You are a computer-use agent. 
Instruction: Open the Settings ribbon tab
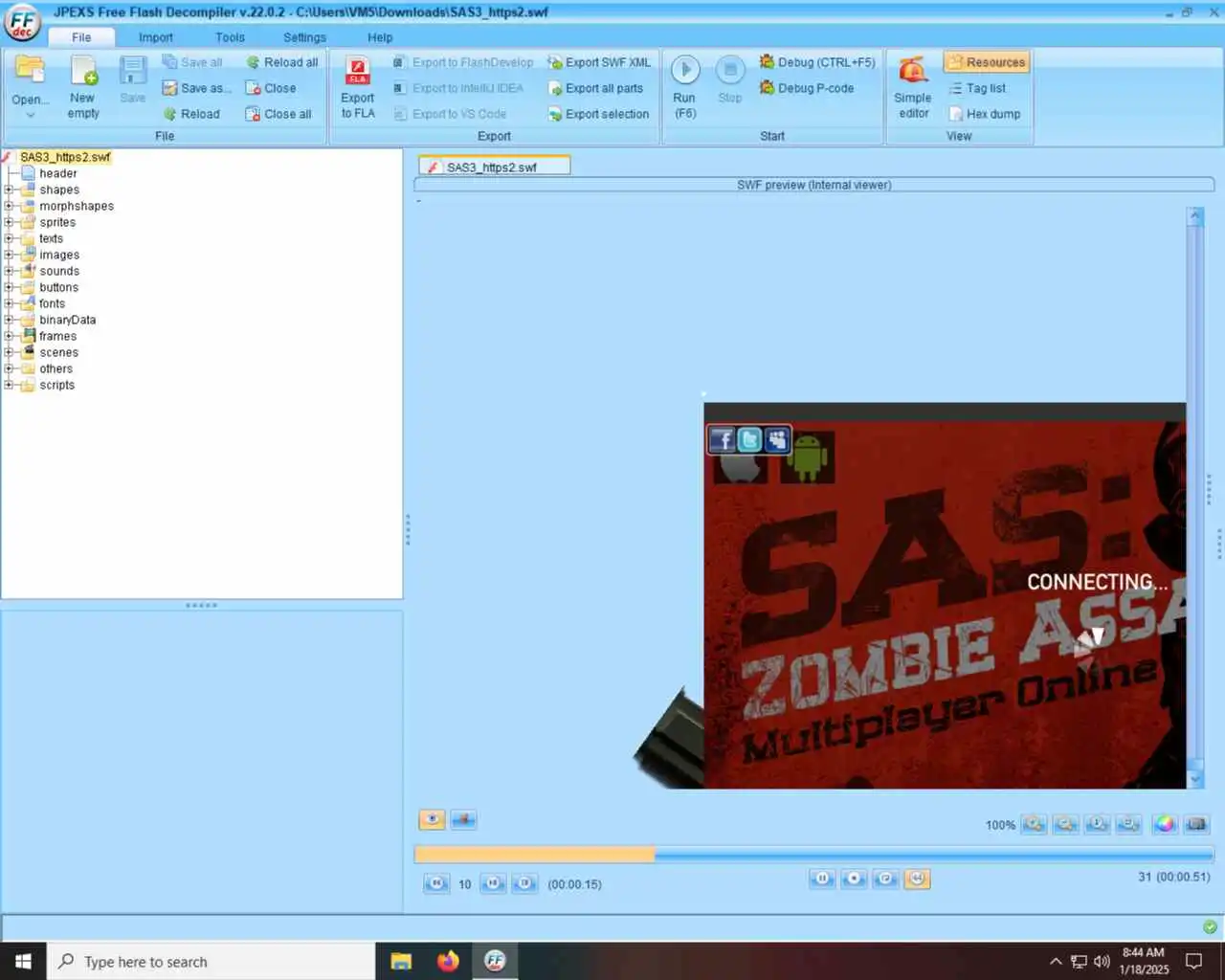click(304, 37)
